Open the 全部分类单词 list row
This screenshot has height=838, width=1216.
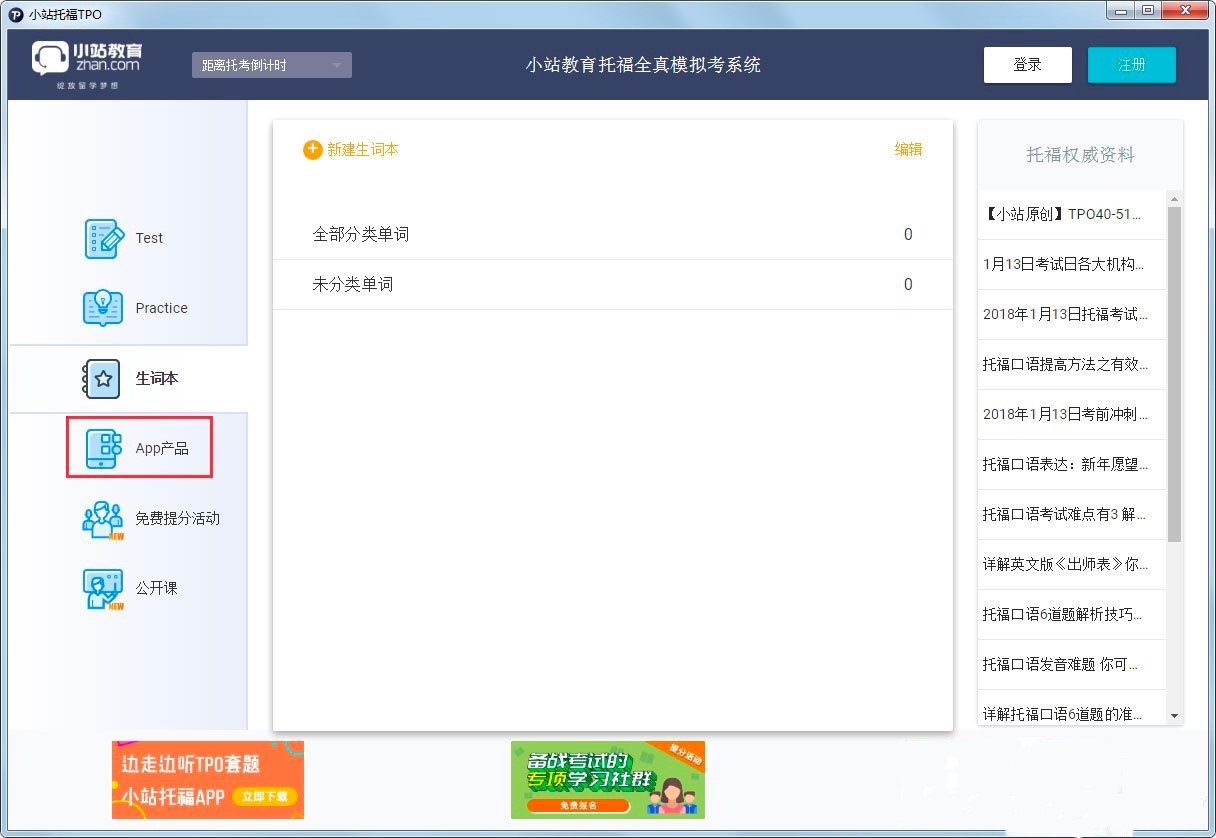pos(612,234)
